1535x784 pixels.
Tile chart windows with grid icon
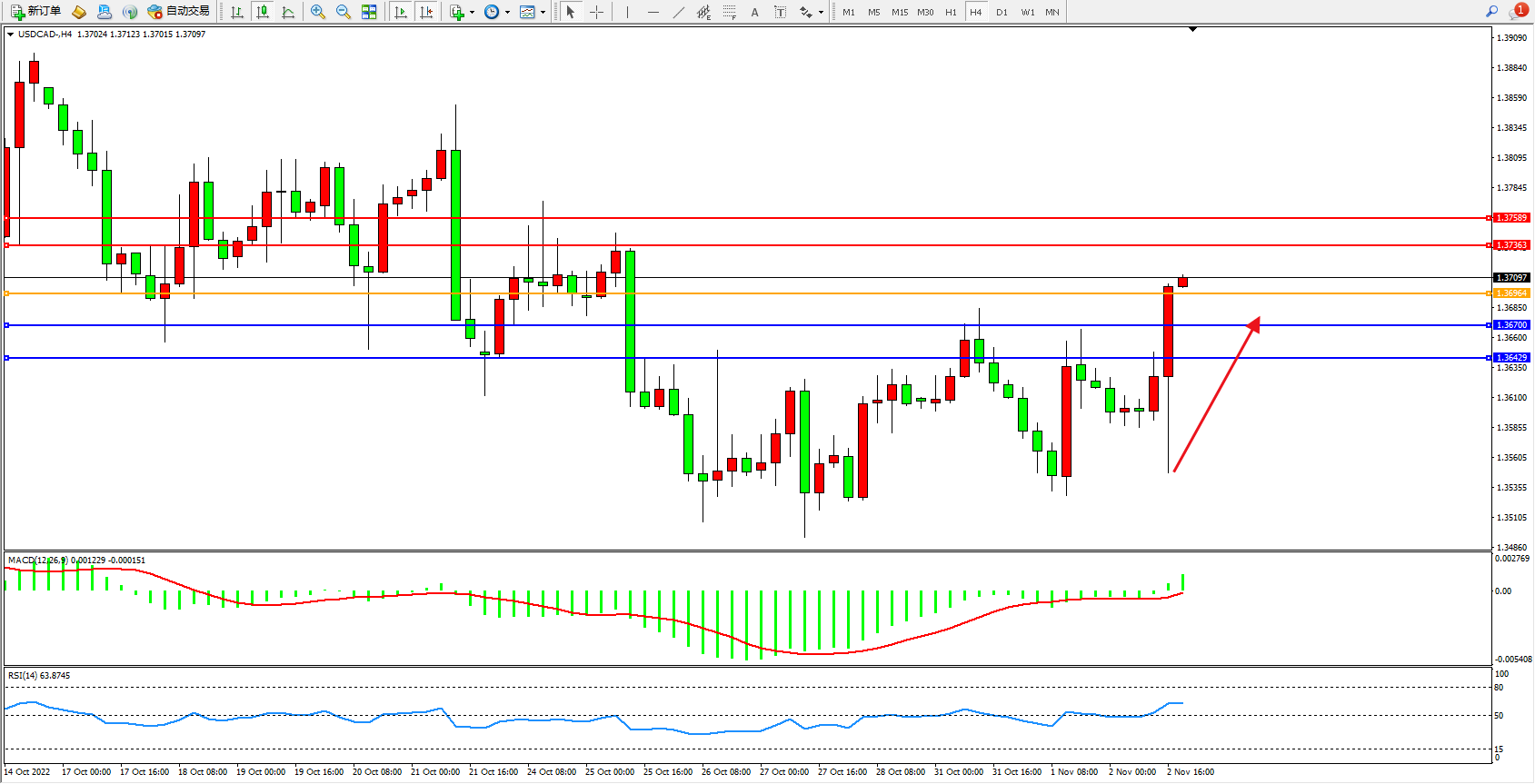[x=369, y=12]
